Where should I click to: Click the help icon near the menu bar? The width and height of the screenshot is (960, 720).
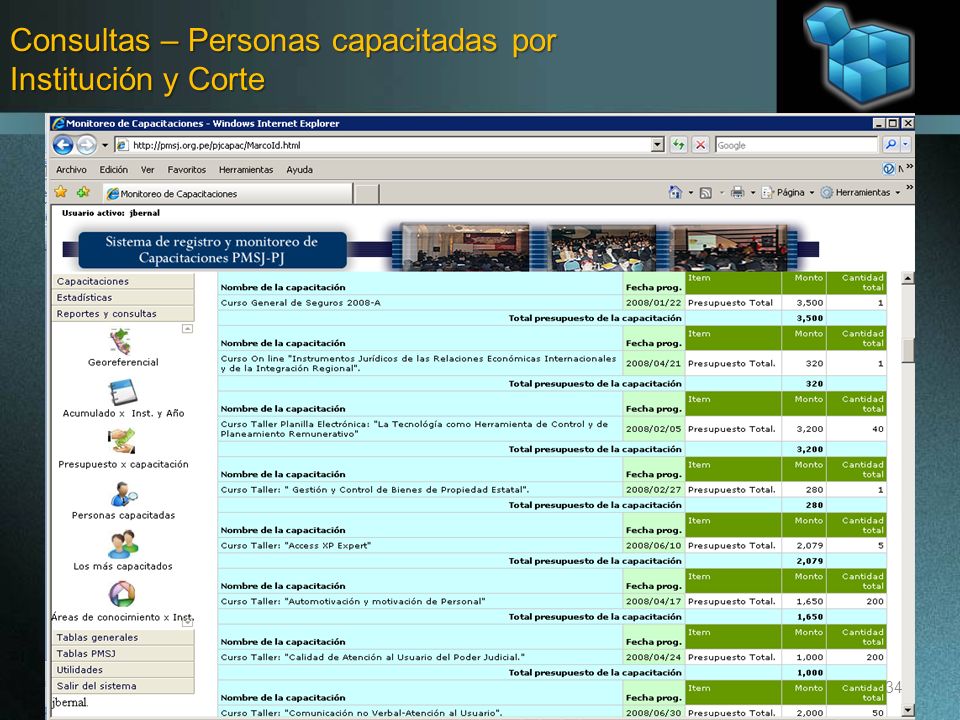(888, 169)
